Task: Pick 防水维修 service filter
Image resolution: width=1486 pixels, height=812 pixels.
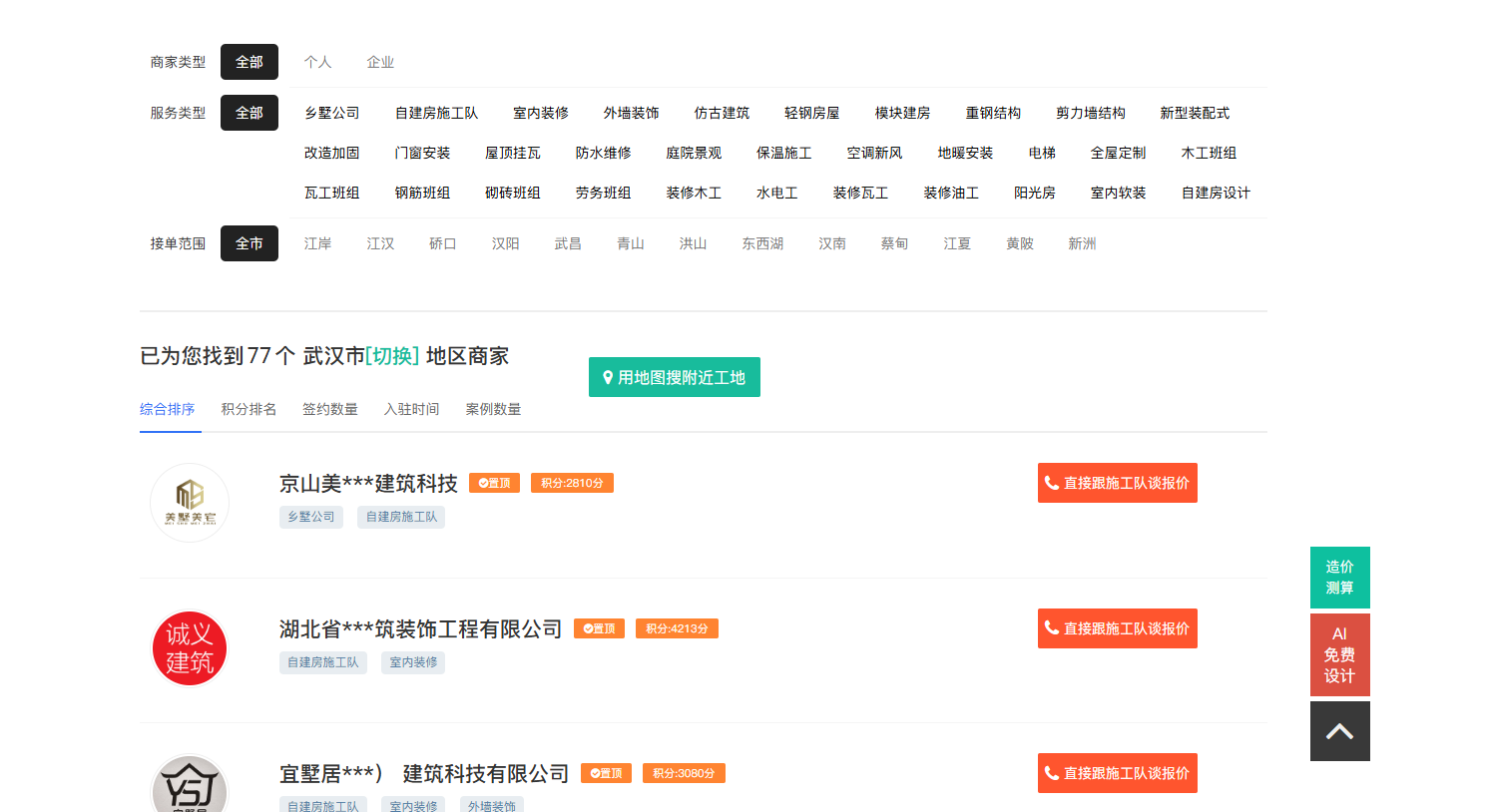Action: tap(604, 153)
